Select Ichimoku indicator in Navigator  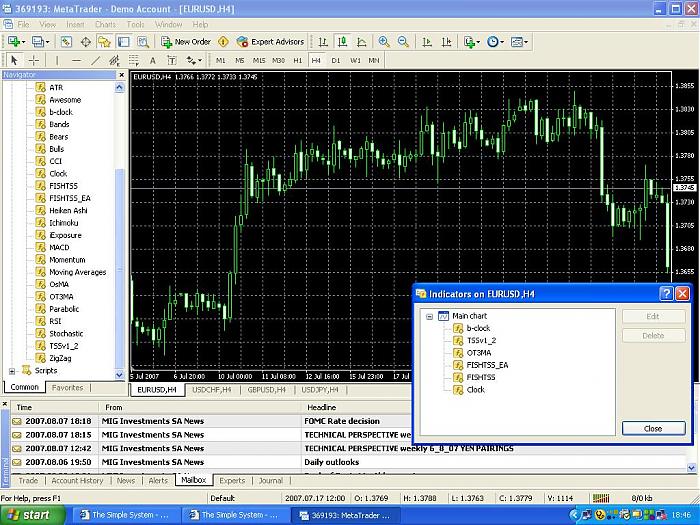click(x=63, y=223)
